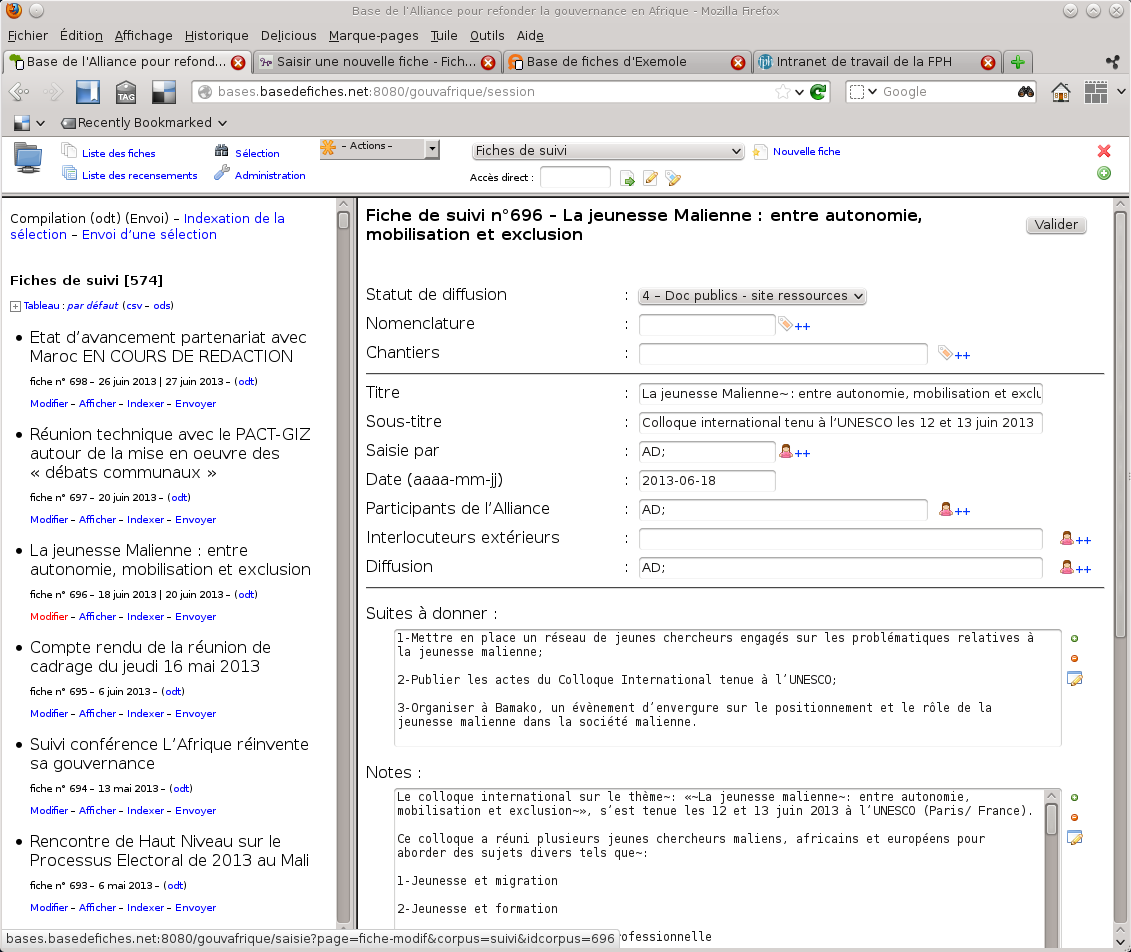Open the Marque-pages menu
The height and width of the screenshot is (952, 1131).
pos(374,35)
